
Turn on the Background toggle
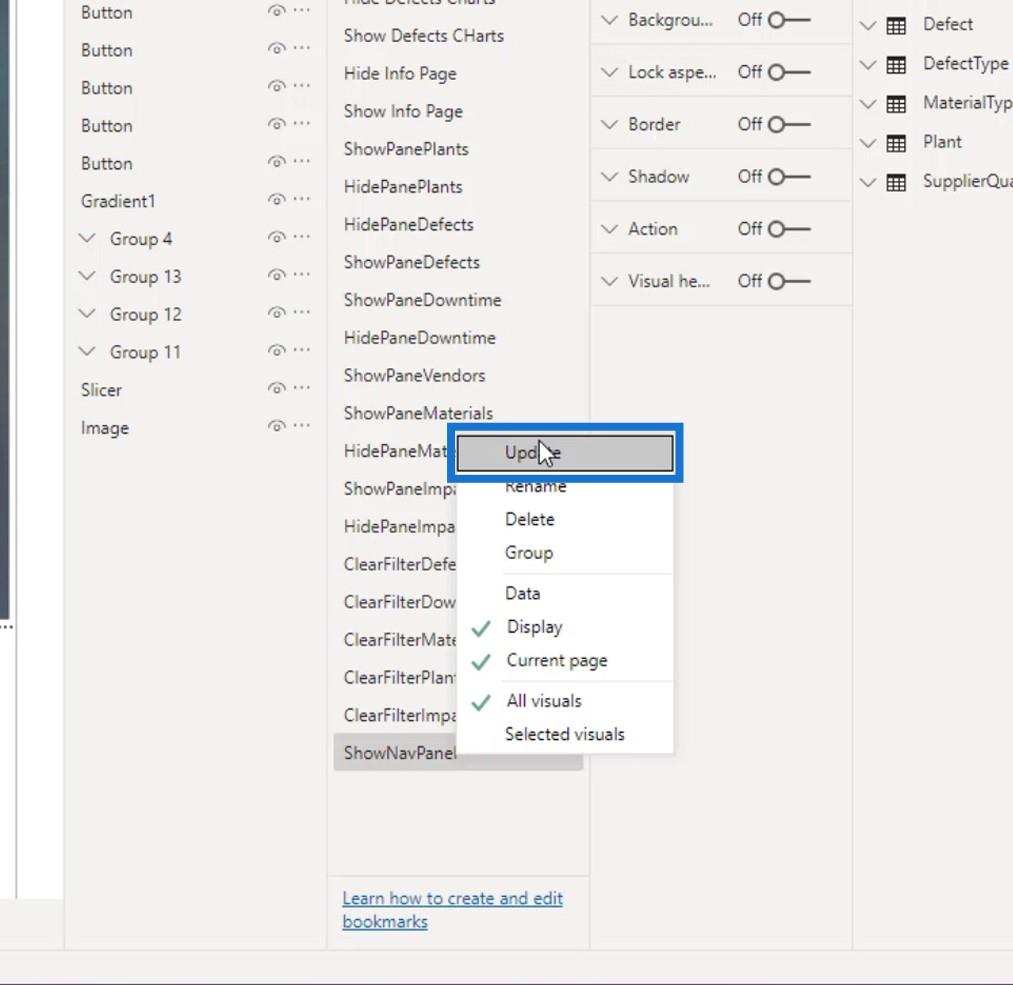(x=789, y=20)
